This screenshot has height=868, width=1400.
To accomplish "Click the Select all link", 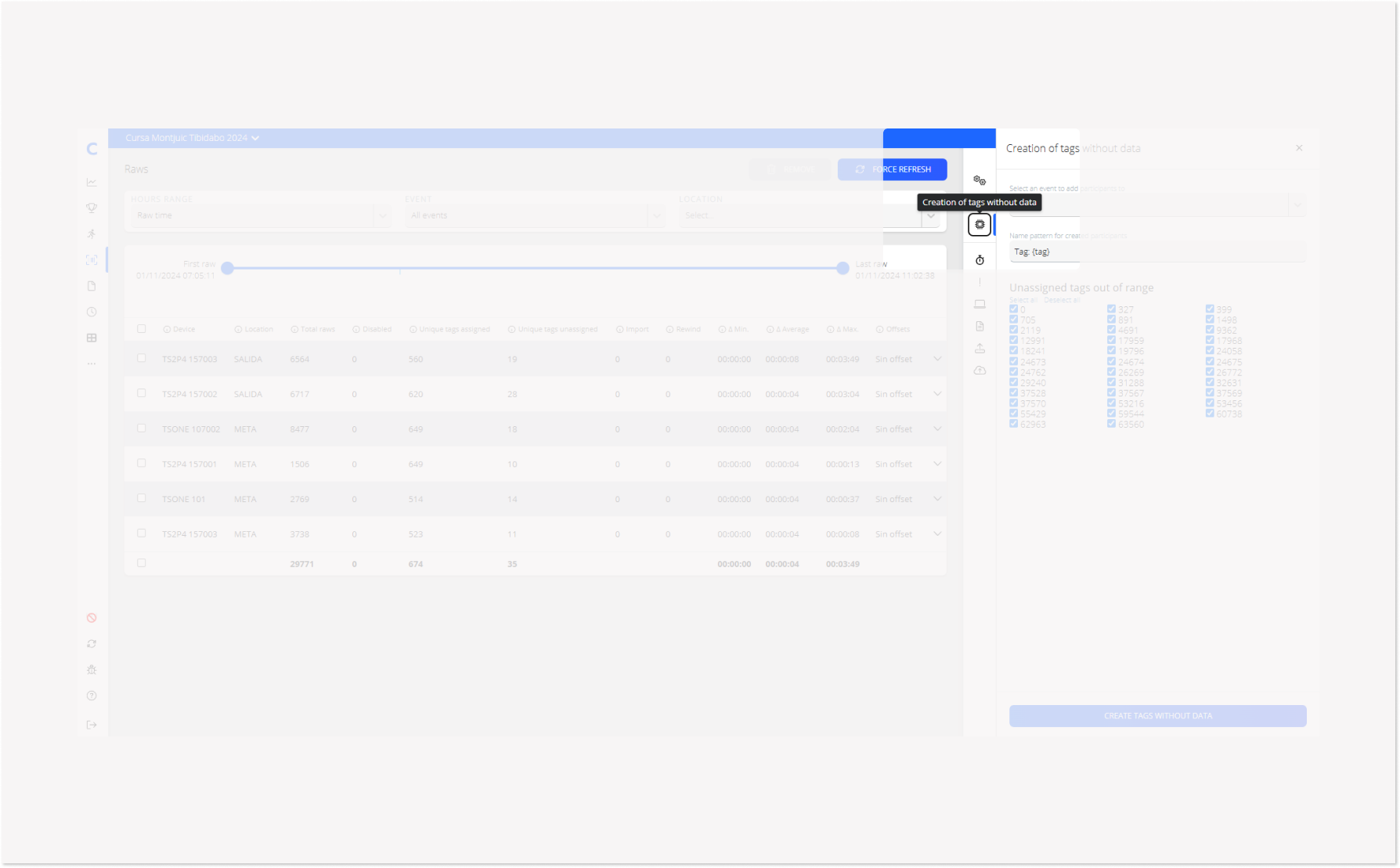I will [1023, 300].
